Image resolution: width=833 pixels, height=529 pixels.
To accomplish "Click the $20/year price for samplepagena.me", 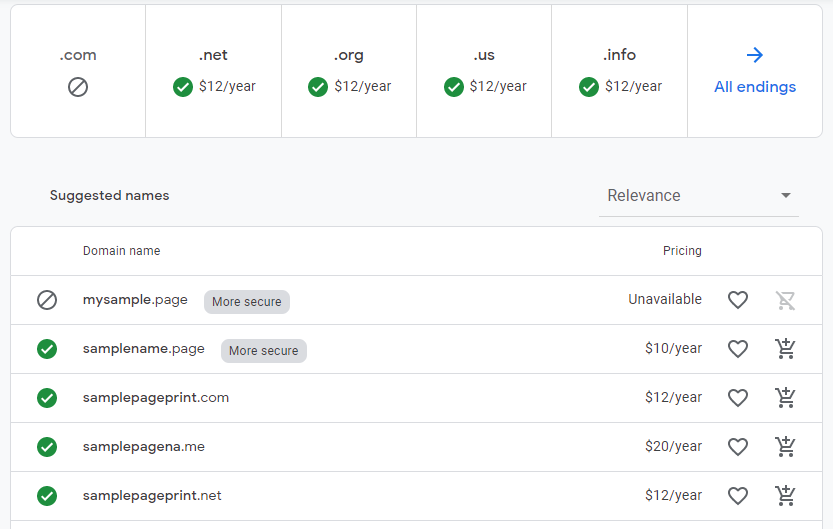I will pyautogui.click(x=673, y=446).
